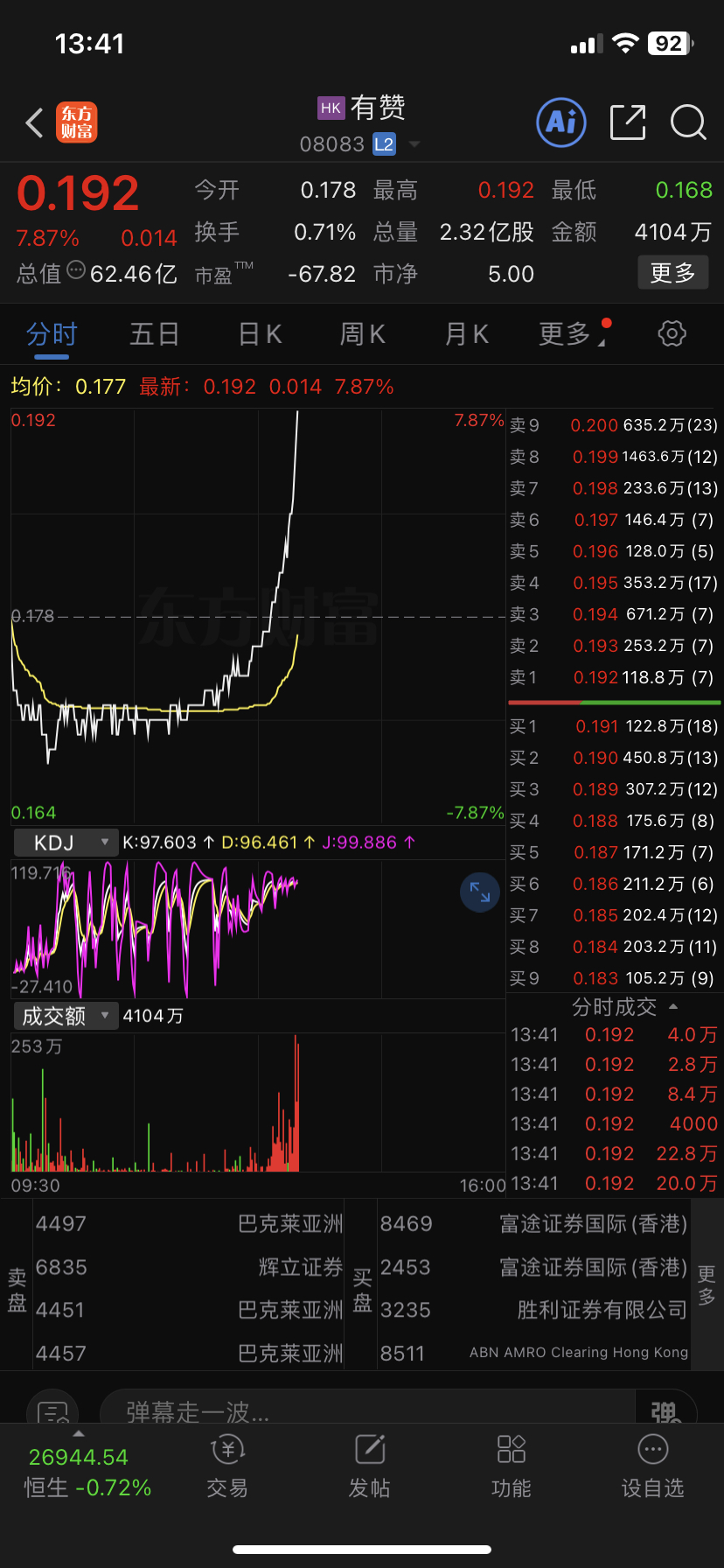Select 买5 bid row at 0.187
Image resolution: width=724 pixels, height=1568 pixels.
[614, 852]
